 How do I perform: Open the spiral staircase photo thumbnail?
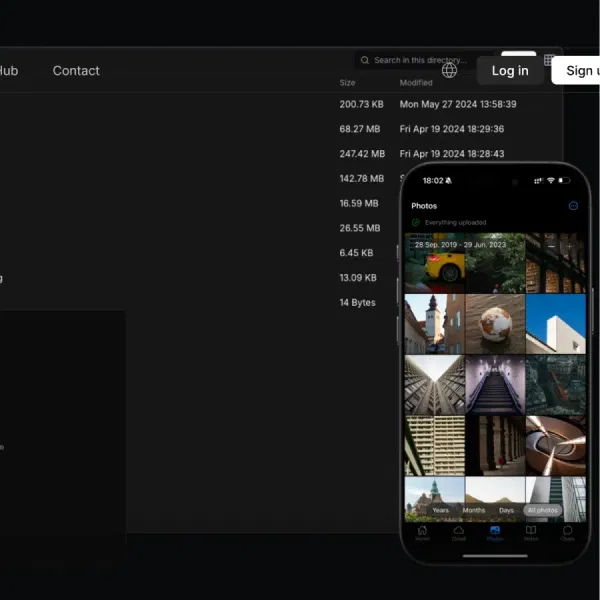click(x=556, y=446)
